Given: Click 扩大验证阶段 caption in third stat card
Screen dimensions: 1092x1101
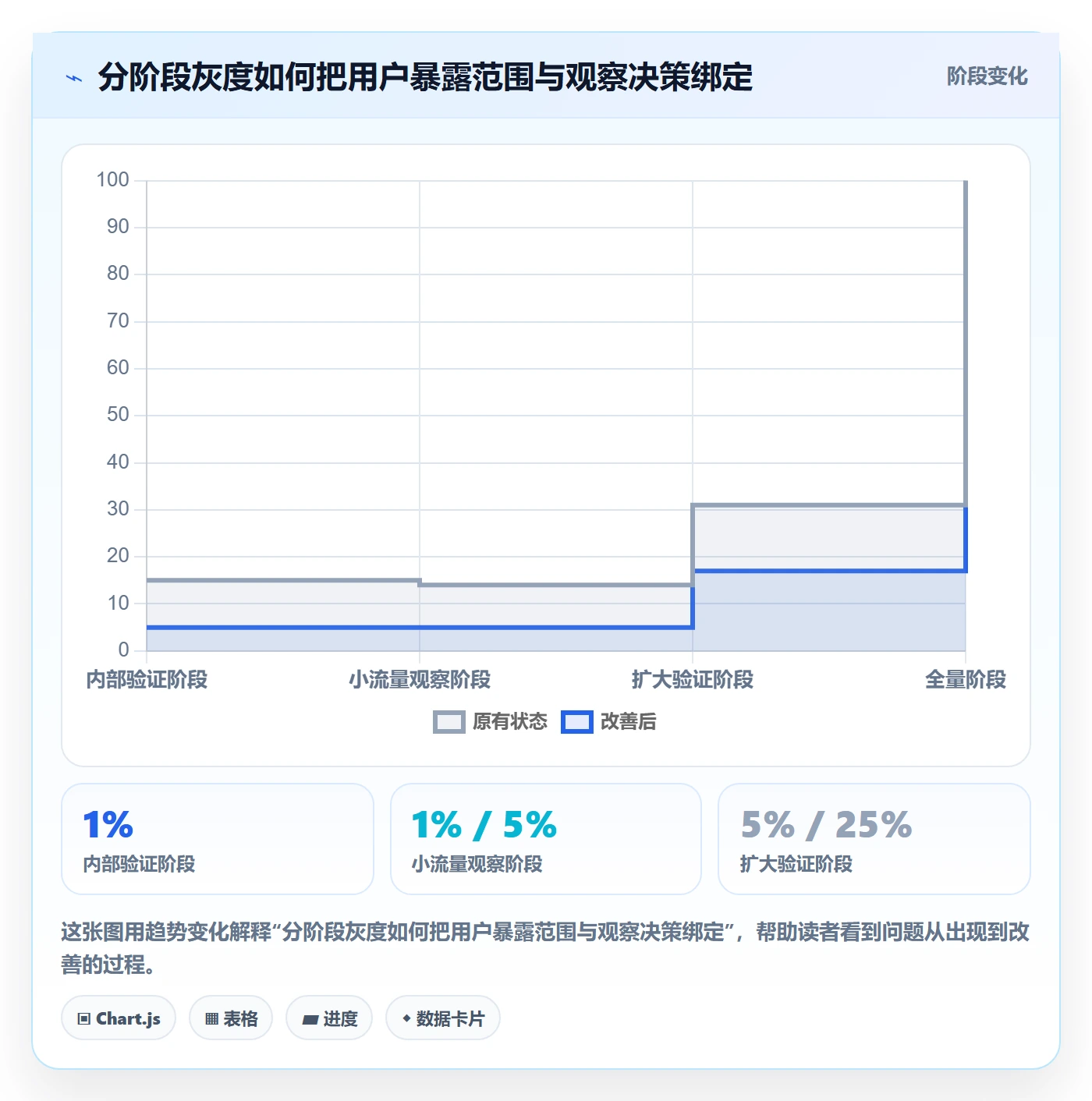Looking at the screenshot, I should pyautogui.click(x=796, y=864).
